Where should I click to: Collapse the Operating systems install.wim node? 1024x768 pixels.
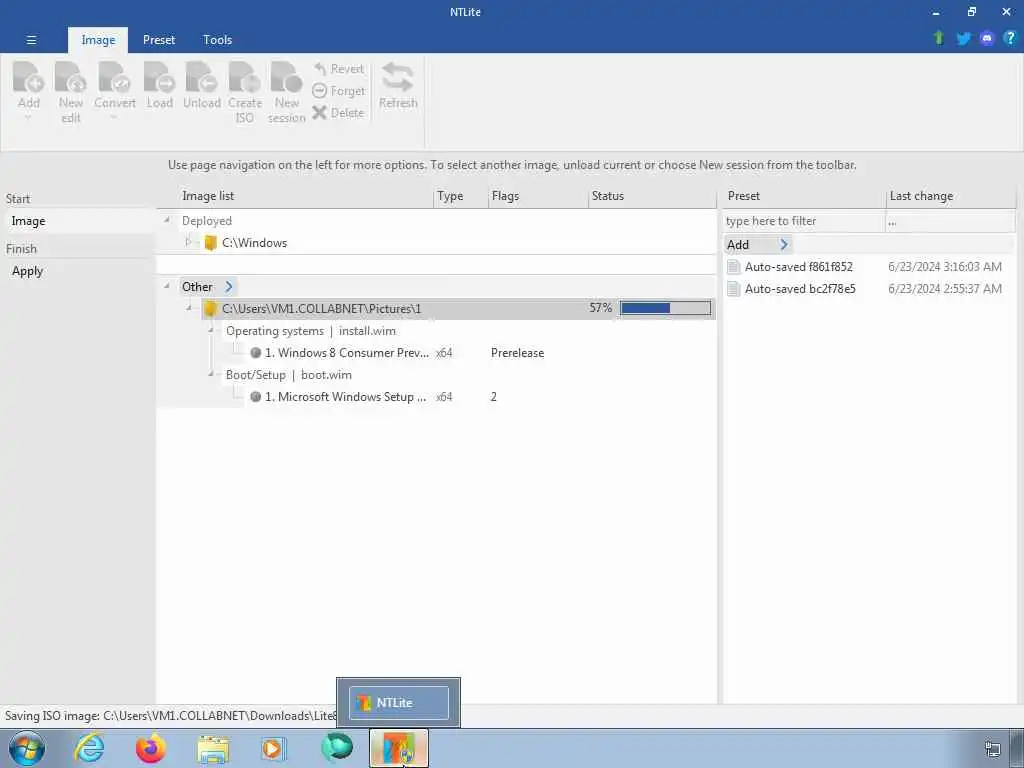coord(211,330)
